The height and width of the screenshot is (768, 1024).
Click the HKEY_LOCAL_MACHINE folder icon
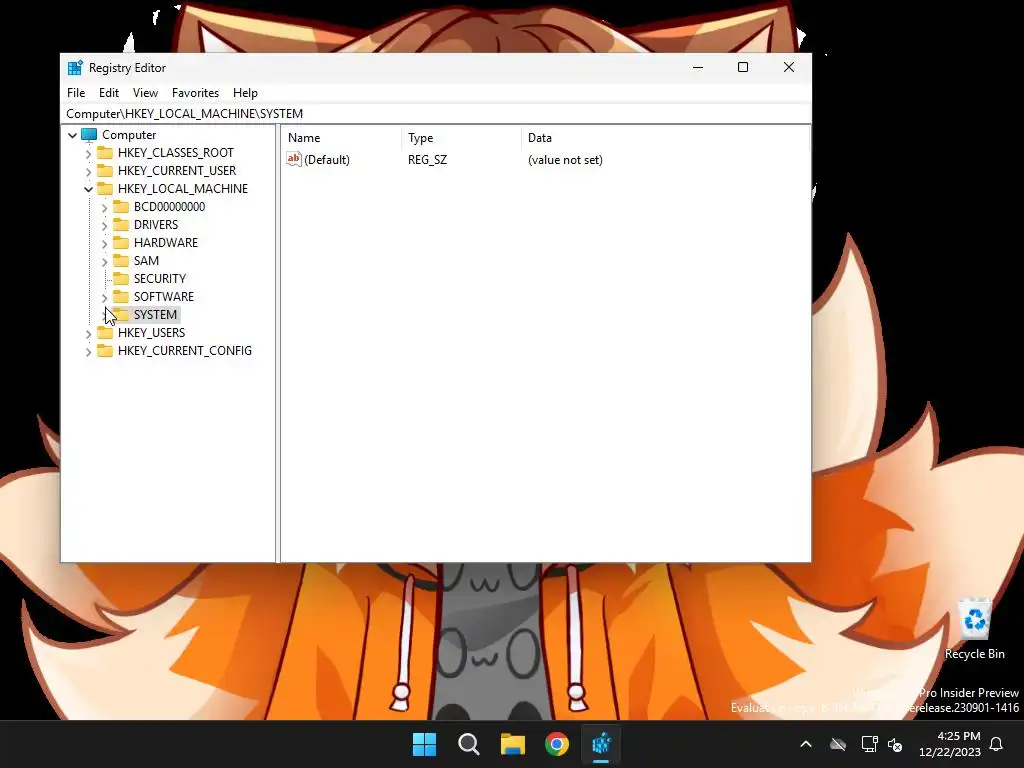(104, 189)
